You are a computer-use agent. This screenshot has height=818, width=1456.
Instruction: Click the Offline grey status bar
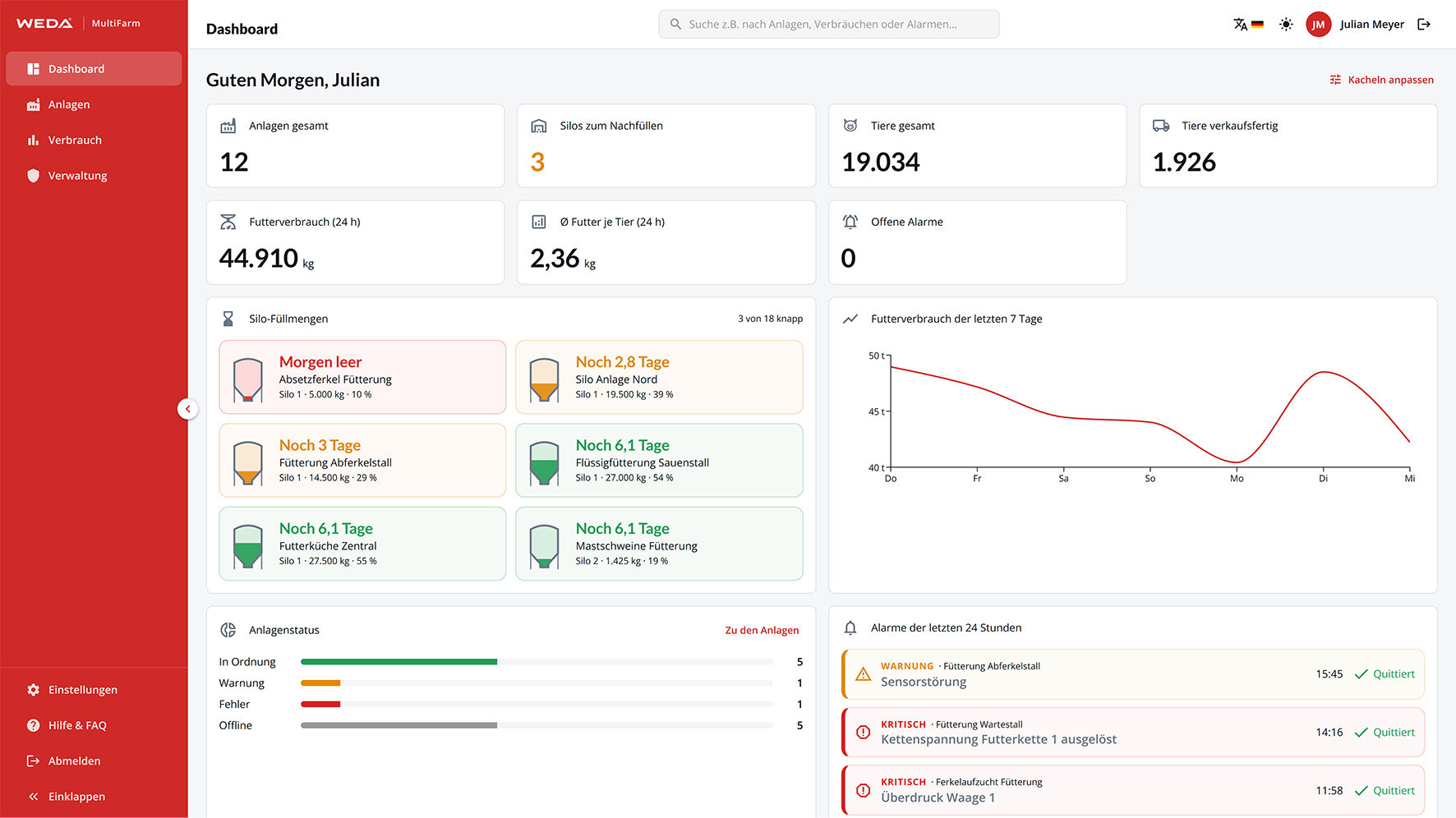pos(399,725)
